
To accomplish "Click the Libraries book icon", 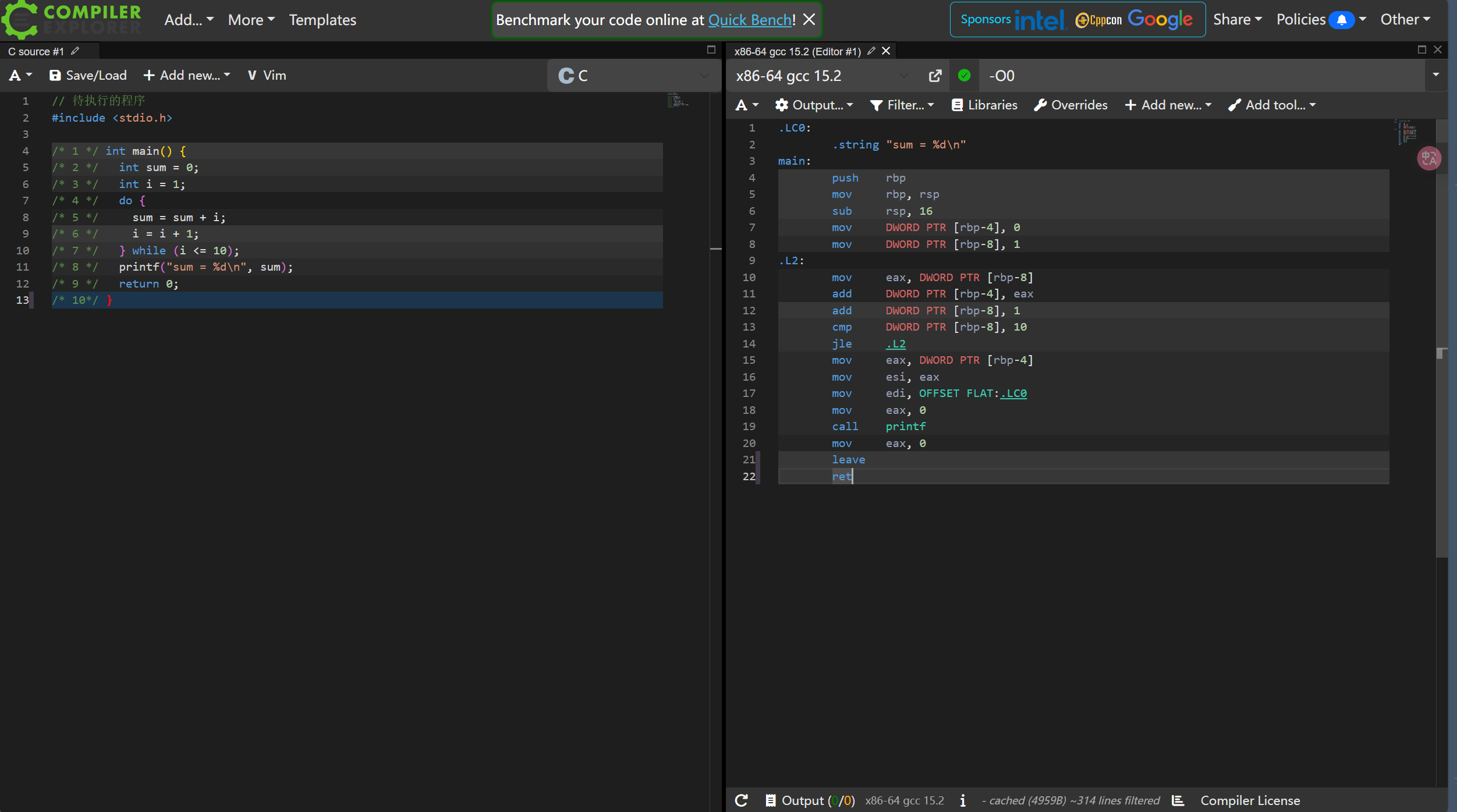I will pos(957,105).
